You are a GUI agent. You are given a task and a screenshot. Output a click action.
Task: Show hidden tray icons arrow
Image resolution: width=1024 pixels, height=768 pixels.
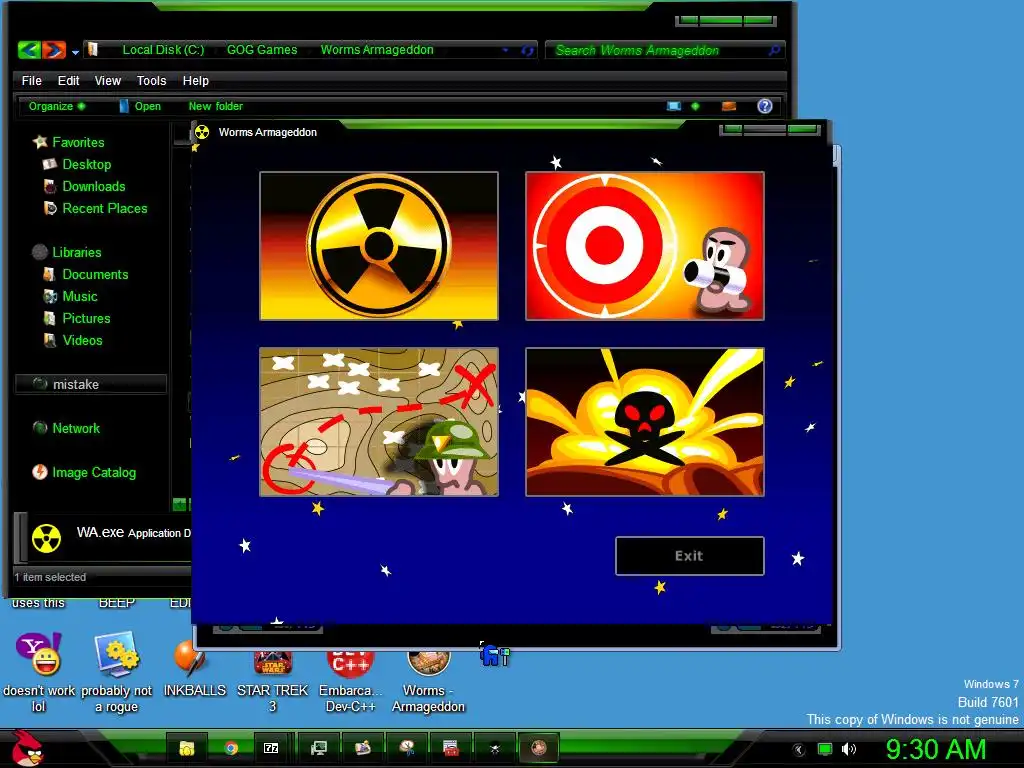(x=799, y=750)
